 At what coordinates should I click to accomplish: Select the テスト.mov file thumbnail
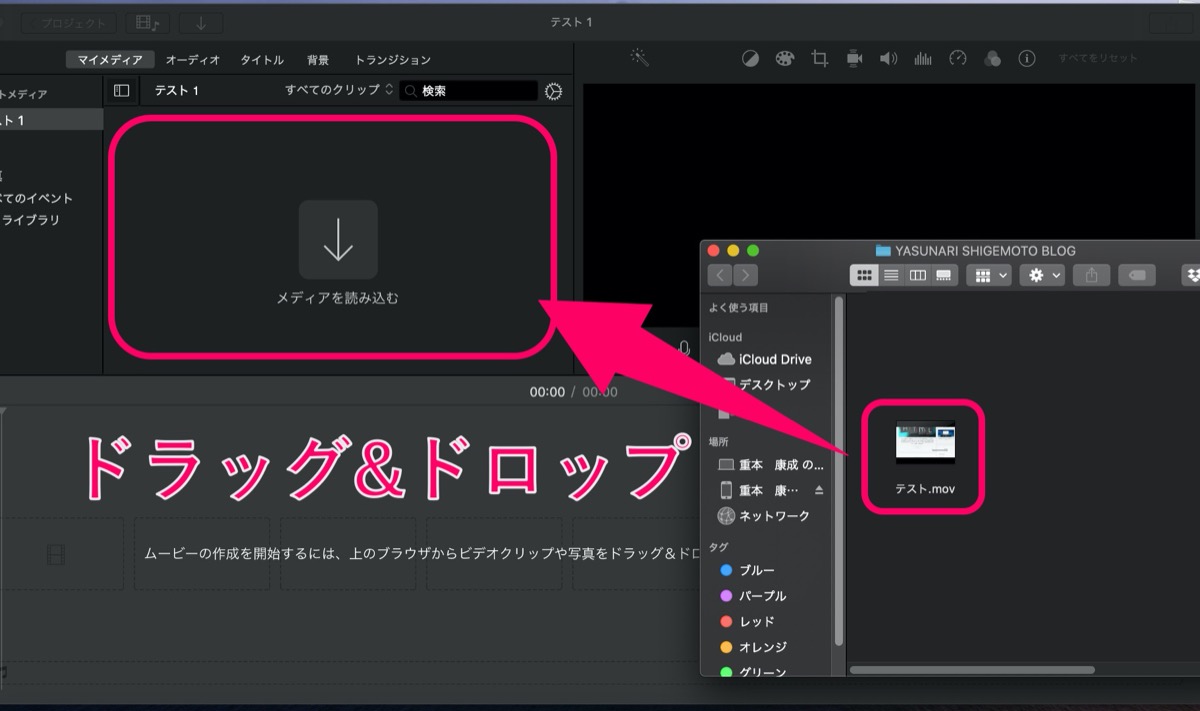pos(925,442)
